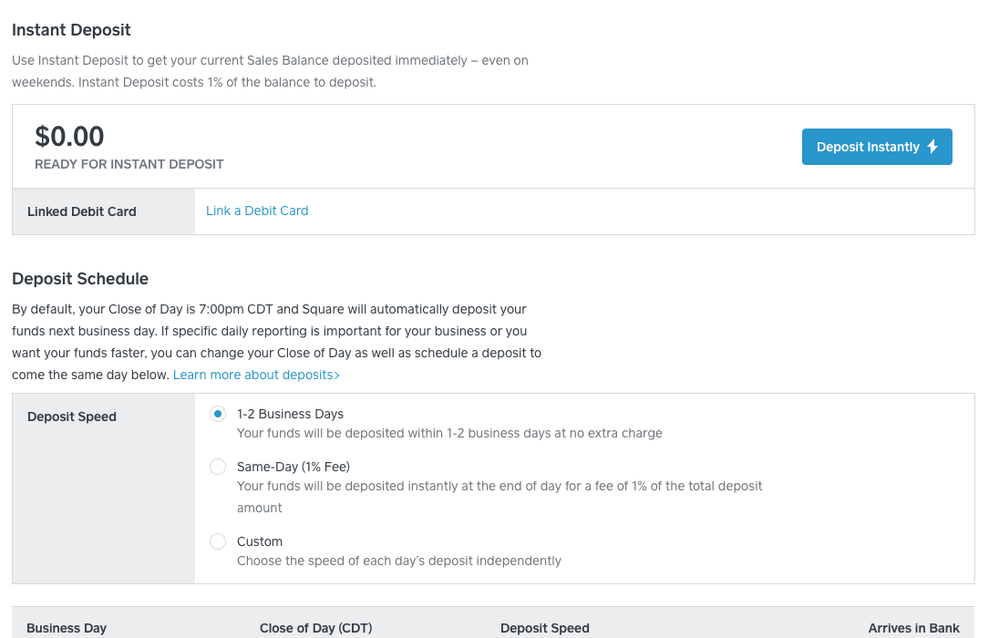
Task: Click the Same-Day fee description text
Action: 499,487
